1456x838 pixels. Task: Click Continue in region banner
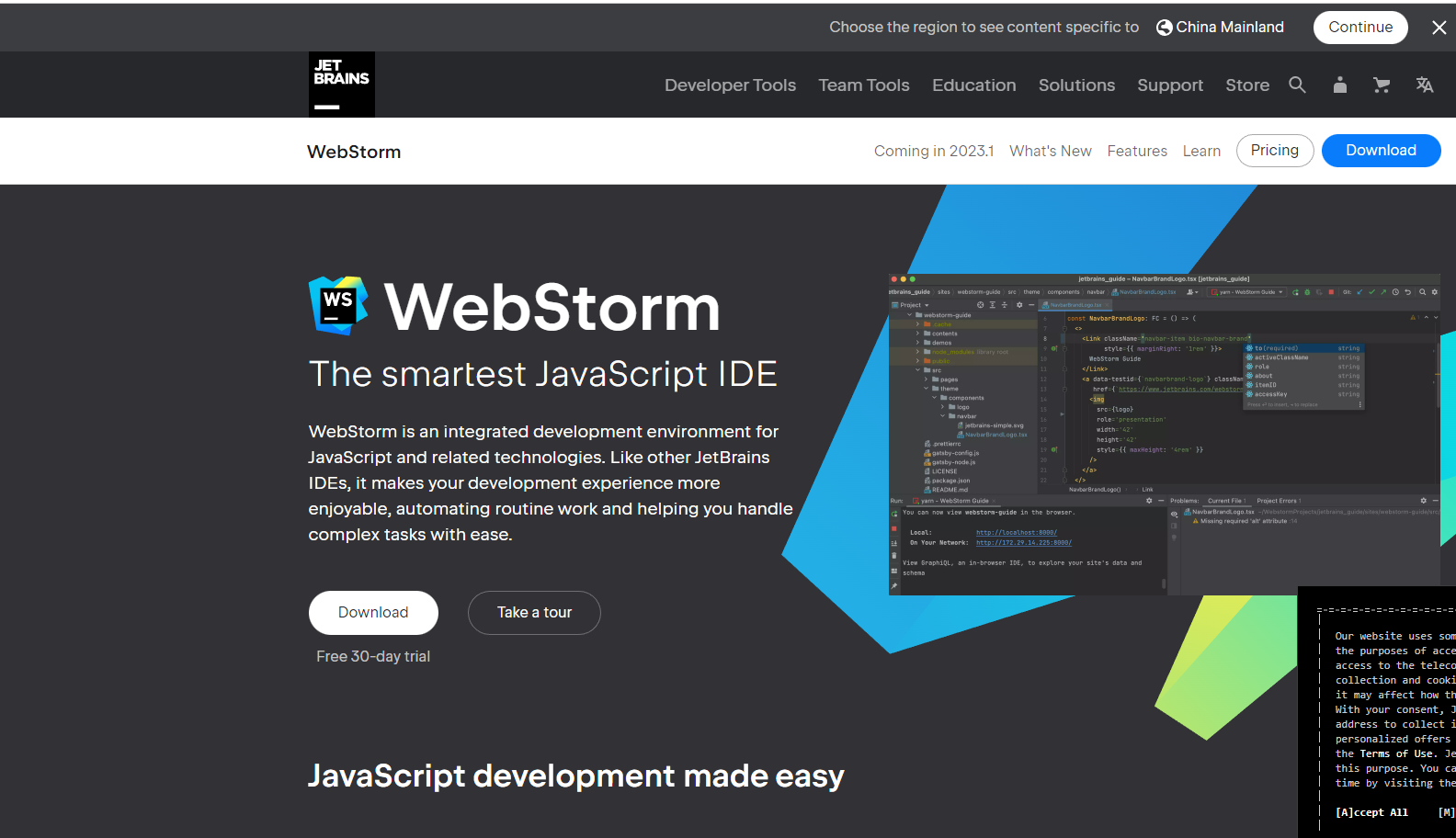pos(1360,28)
